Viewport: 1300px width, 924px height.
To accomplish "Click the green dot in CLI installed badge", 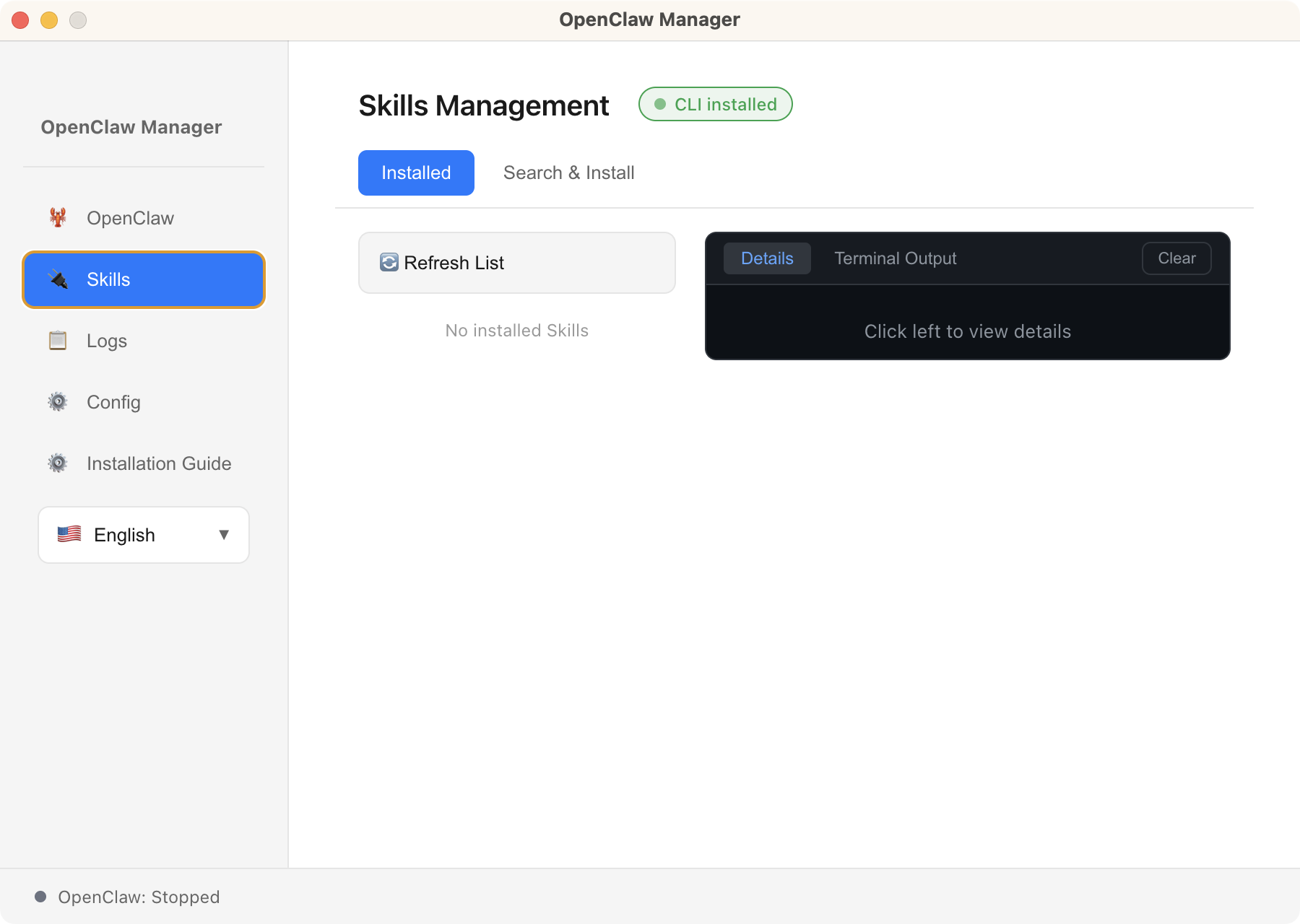I will tap(659, 104).
